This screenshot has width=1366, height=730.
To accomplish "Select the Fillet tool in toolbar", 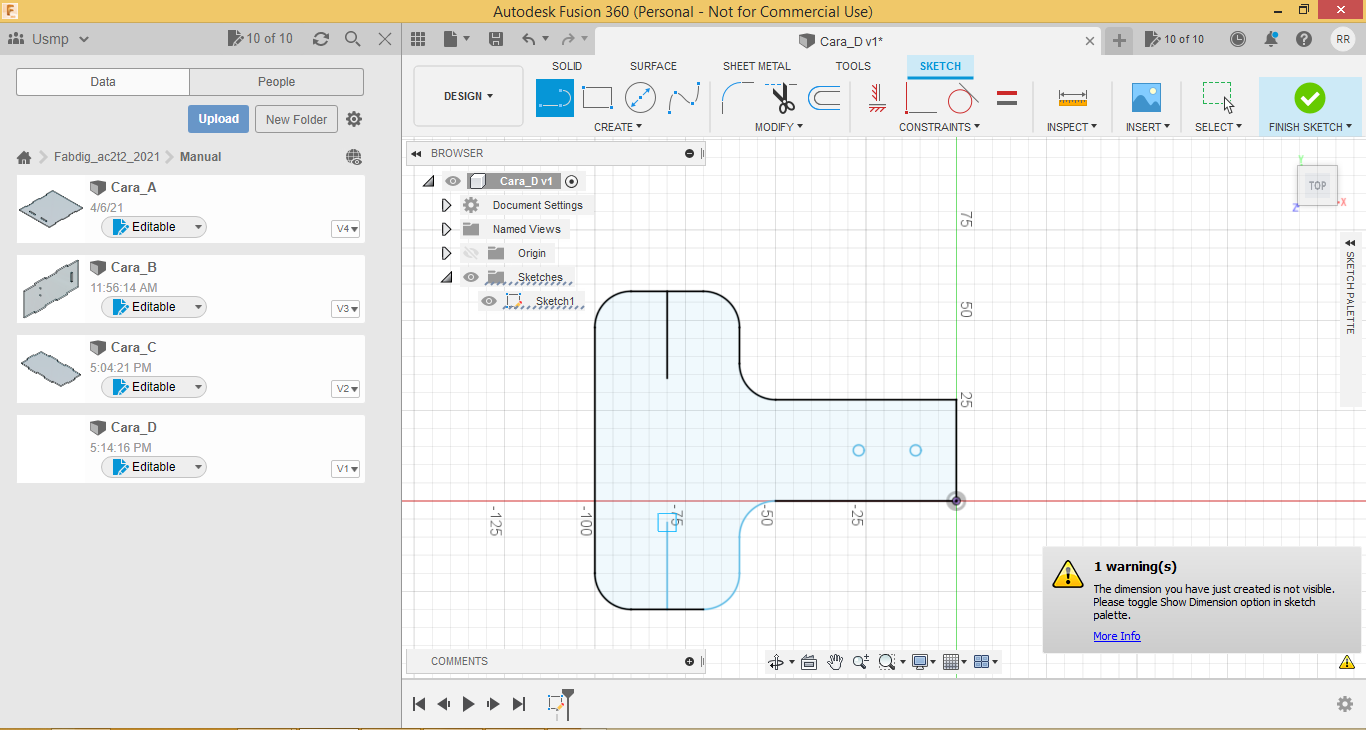I will 737,98.
